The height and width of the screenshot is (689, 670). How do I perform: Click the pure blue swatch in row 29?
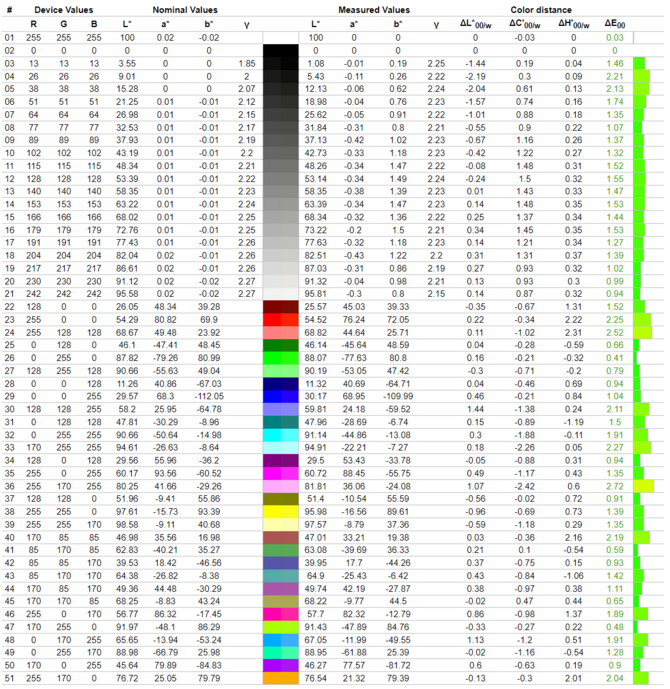[x=281, y=396]
